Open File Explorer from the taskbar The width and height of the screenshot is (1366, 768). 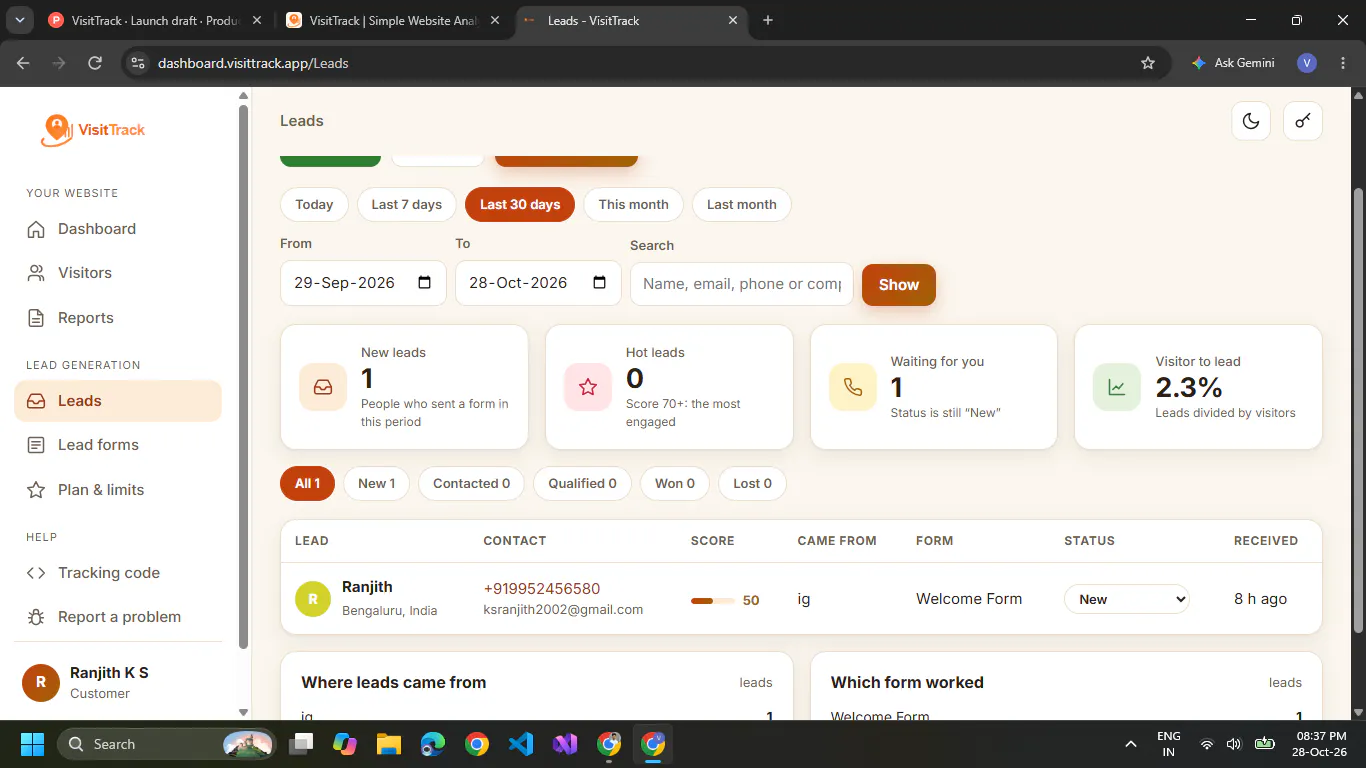coord(388,744)
